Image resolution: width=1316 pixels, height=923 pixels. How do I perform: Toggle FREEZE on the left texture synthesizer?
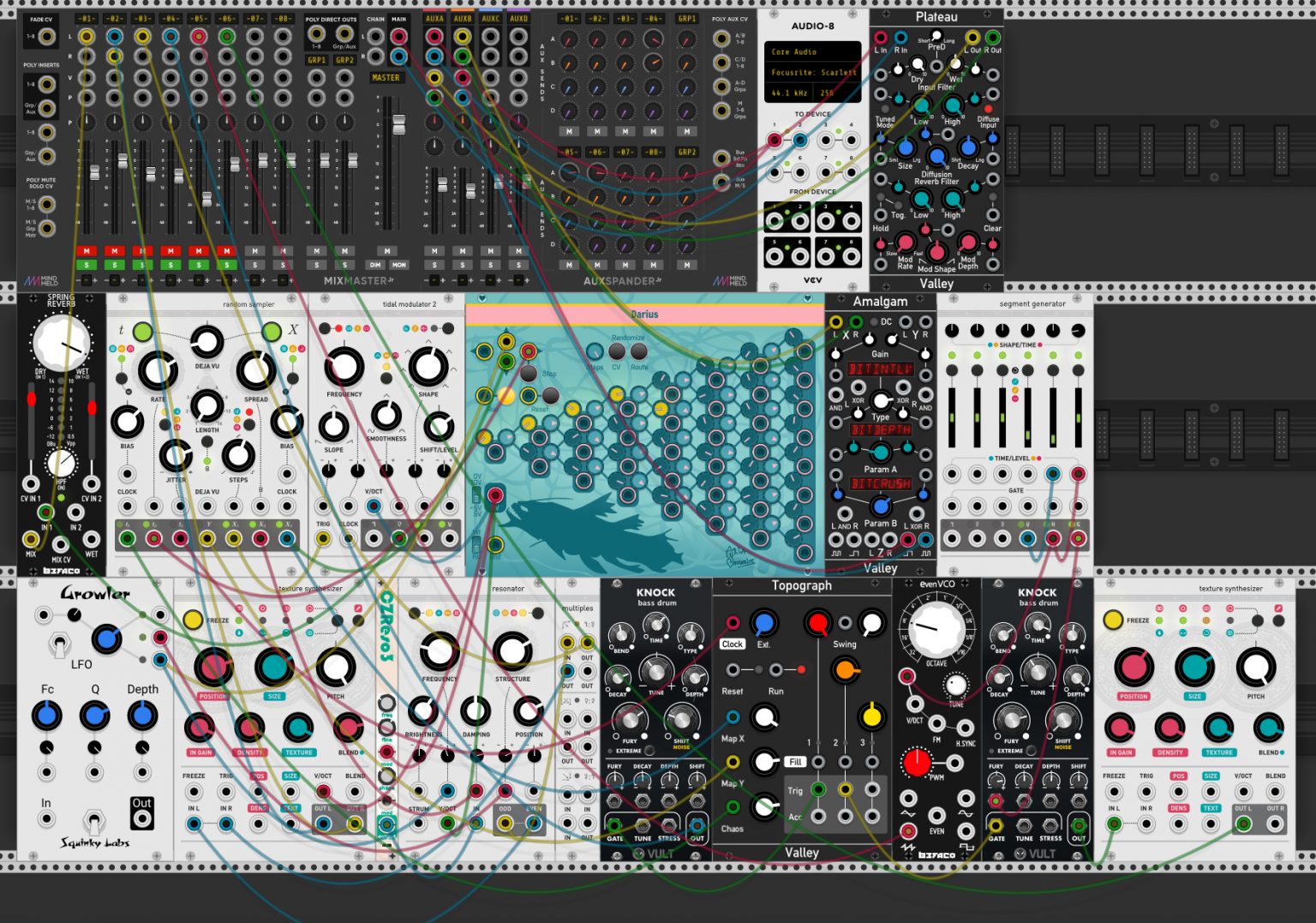193,620
